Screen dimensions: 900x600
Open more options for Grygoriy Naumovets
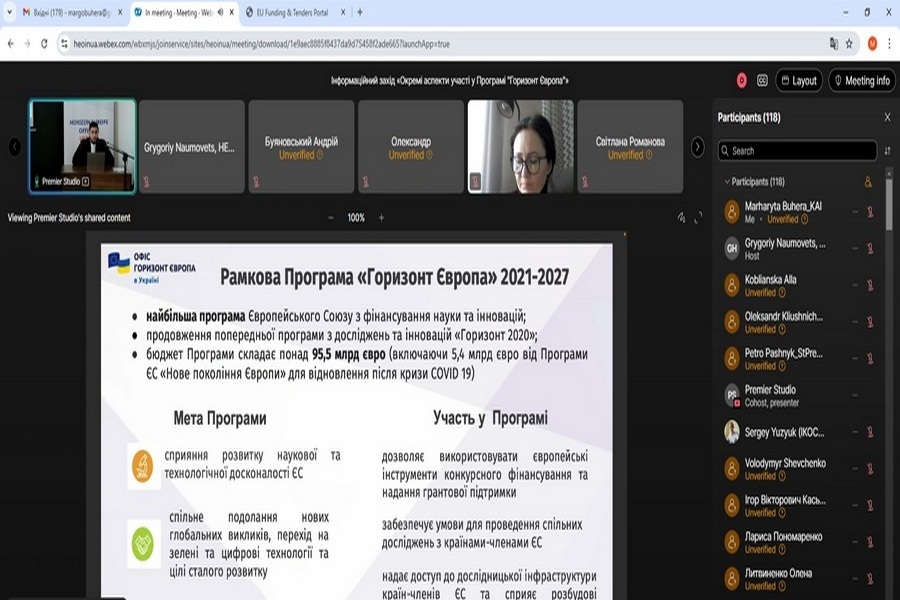click(855, 248)
